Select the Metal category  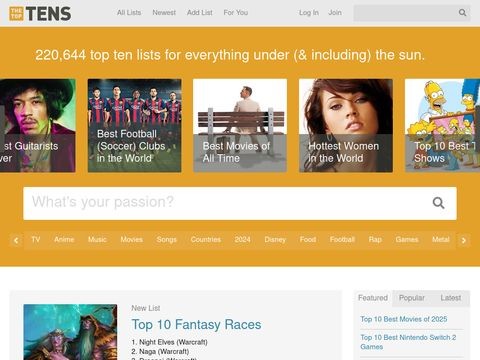tap(441, 240)
